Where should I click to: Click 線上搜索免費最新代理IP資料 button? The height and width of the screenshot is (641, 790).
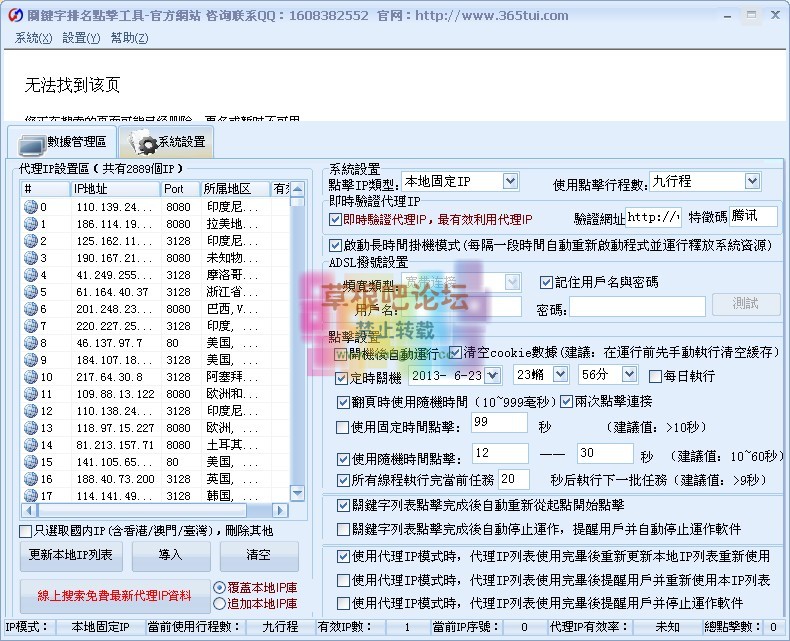[x=115, y=596]
